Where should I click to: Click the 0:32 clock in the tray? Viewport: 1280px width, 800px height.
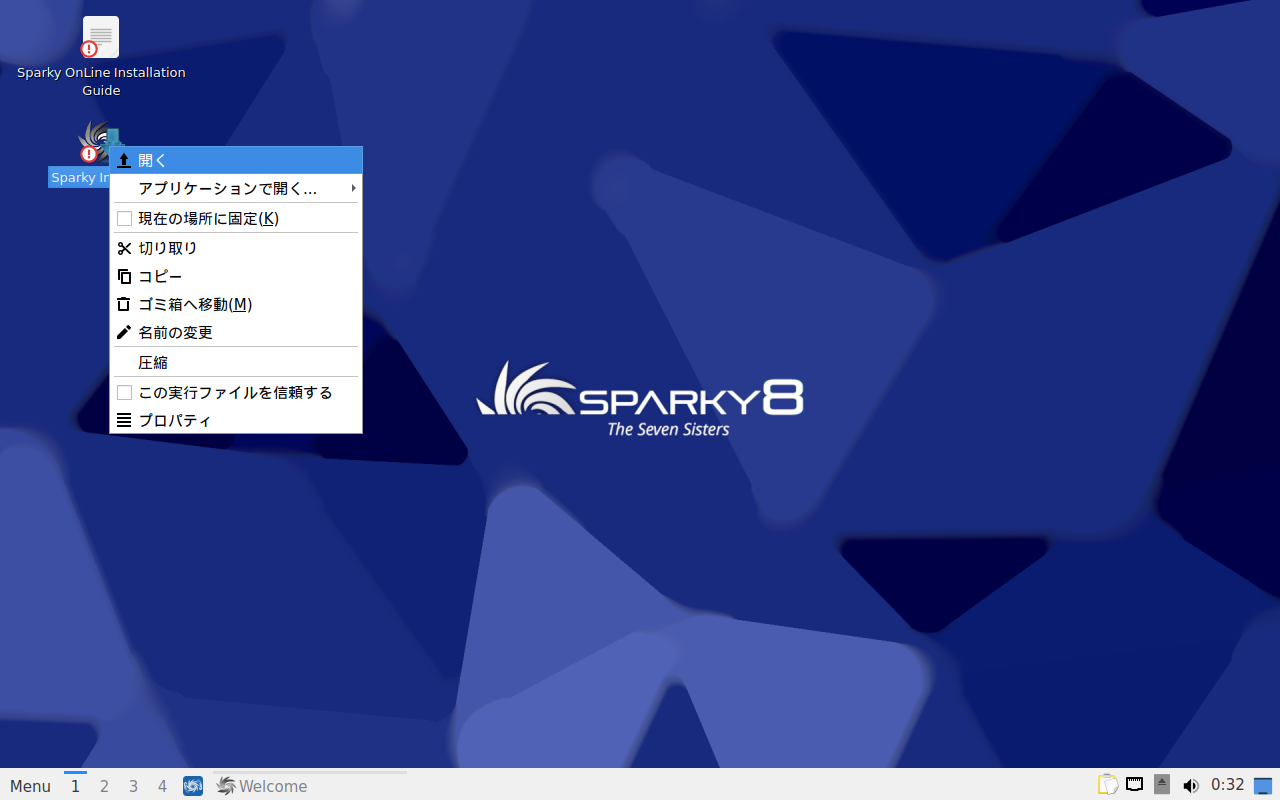tap(1227, 785)
